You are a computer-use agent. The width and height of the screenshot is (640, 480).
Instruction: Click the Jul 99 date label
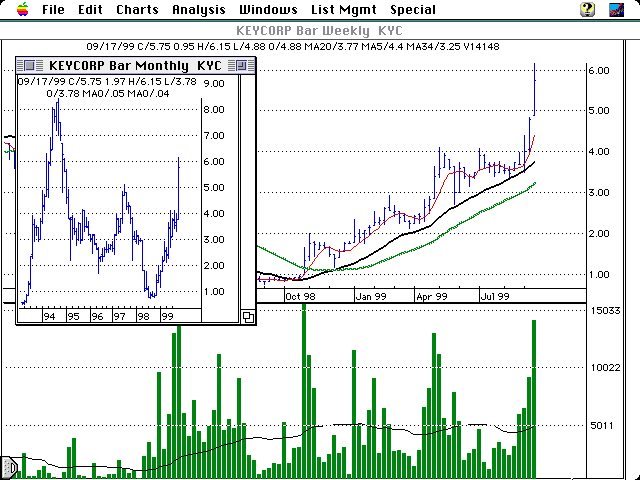pos(495,296)
